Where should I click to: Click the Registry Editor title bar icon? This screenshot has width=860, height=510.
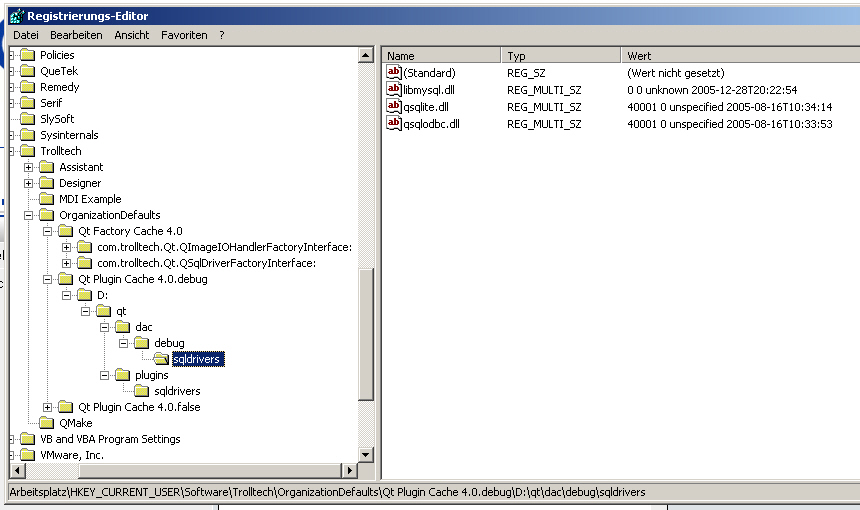point(17,16)
